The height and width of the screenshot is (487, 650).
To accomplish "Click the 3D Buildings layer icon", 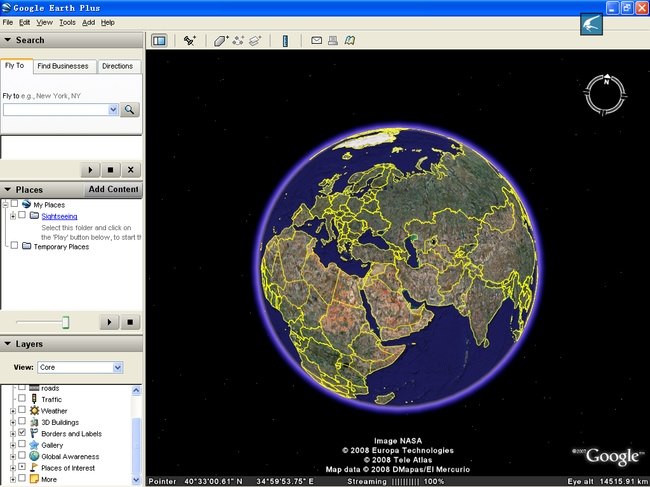I will [34, 422].
